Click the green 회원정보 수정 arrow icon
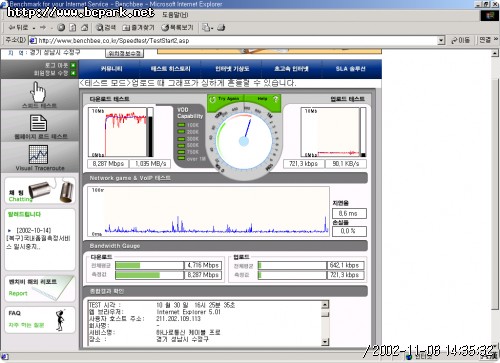 pos(73,73)
